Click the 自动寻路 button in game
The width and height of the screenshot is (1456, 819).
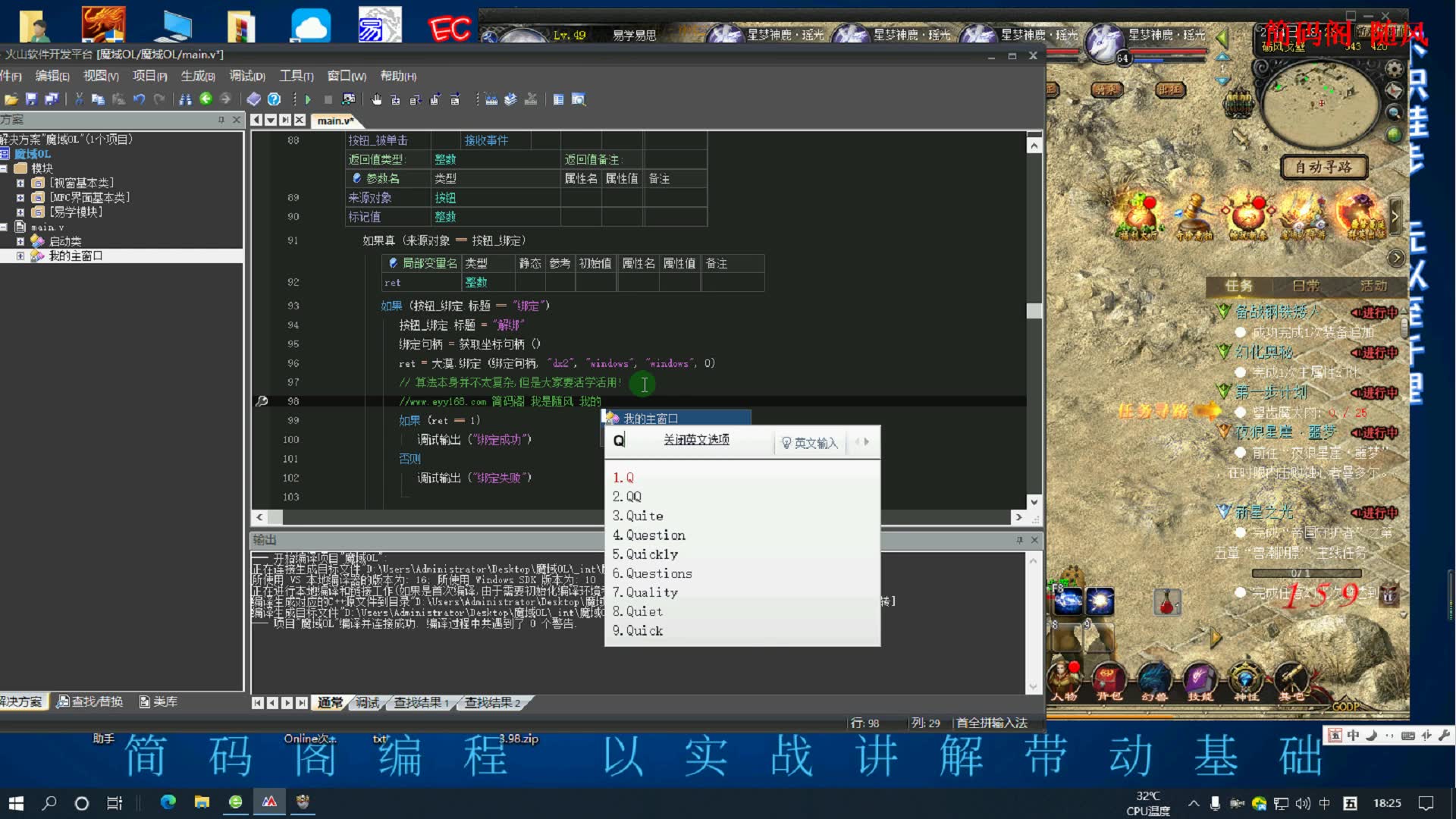(x=1323, y=167)
